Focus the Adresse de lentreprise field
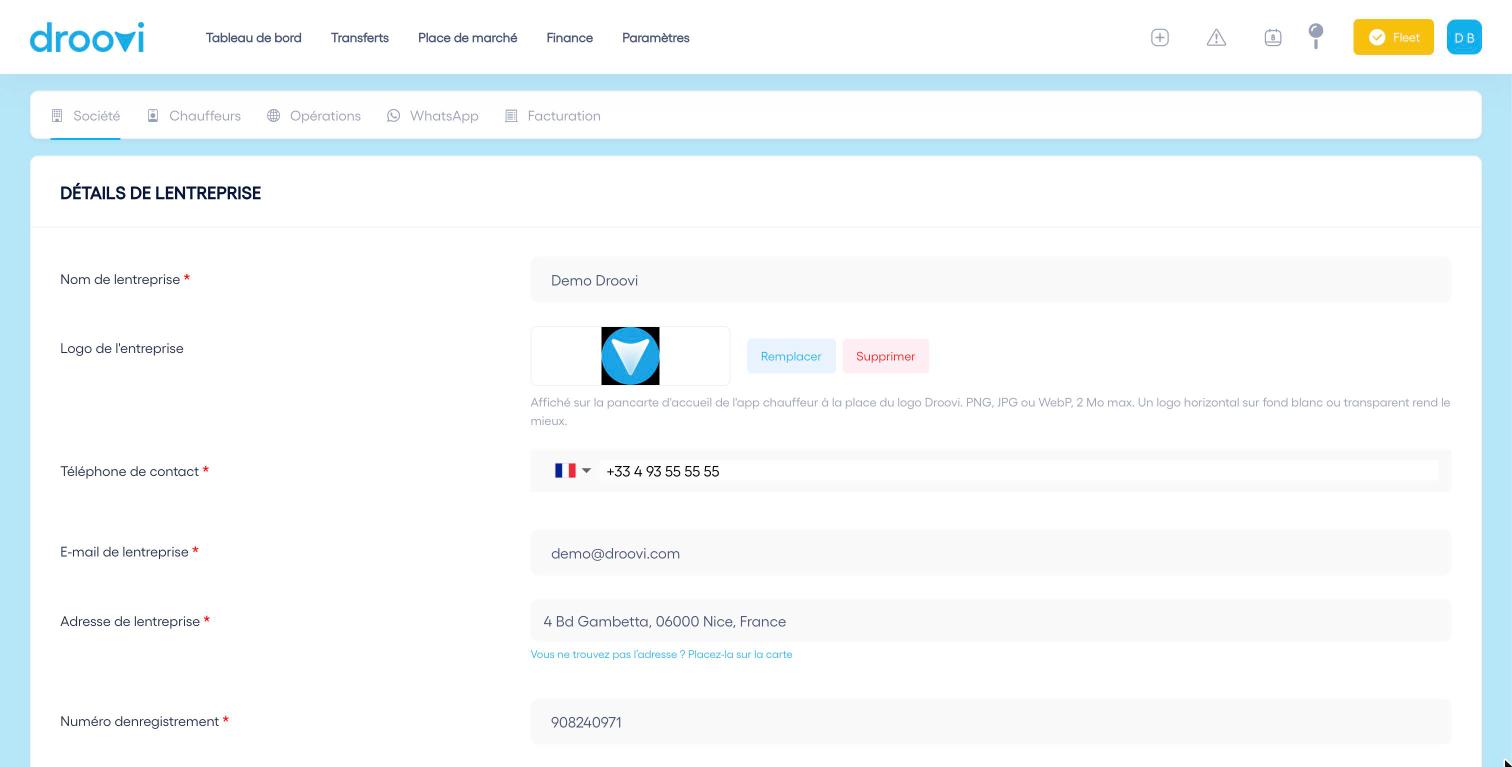 click(990, 621)
